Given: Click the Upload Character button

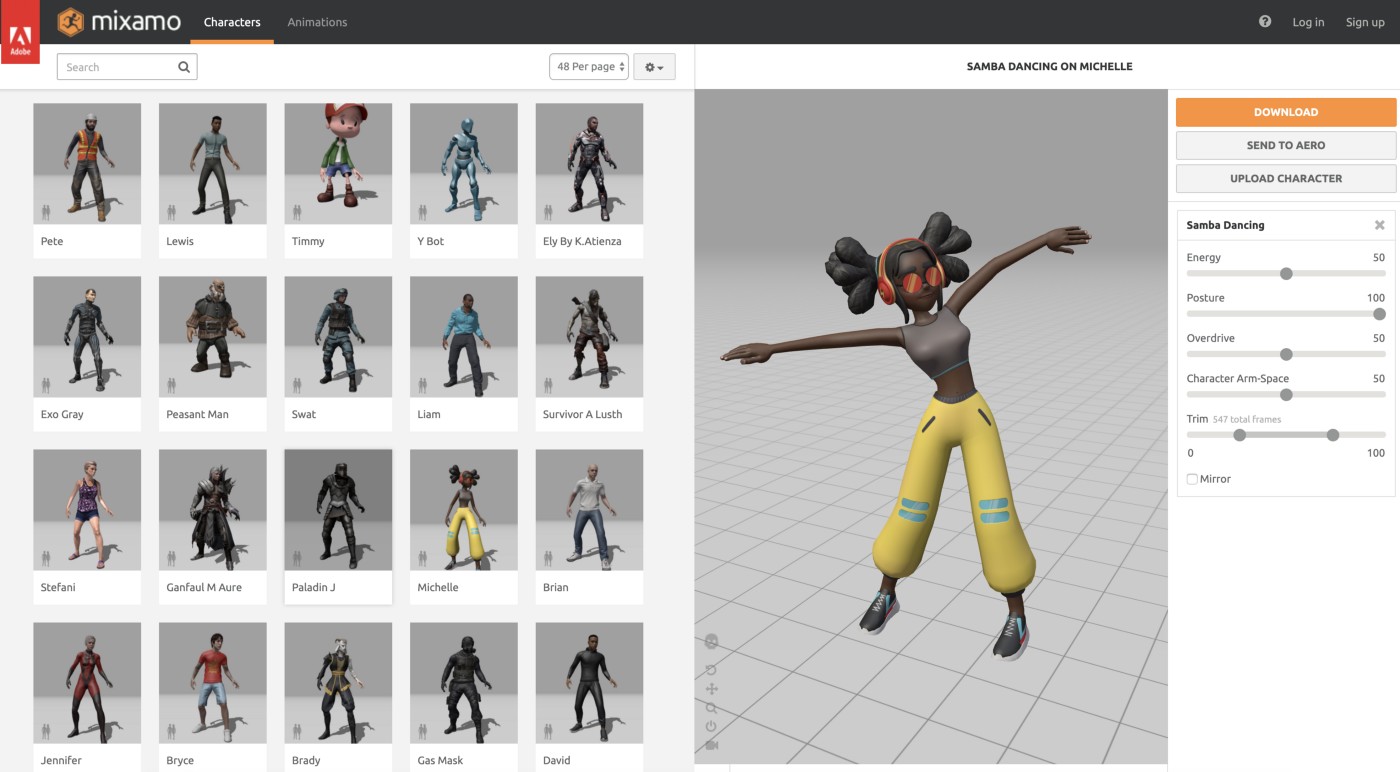Looking at the screenshot, I should [x=1285, y=178].
